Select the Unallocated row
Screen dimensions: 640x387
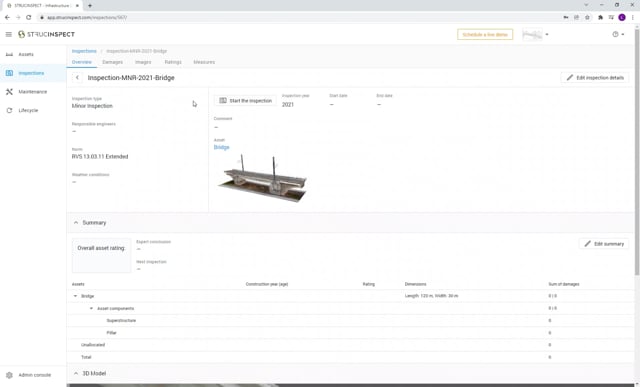point(350,345)
